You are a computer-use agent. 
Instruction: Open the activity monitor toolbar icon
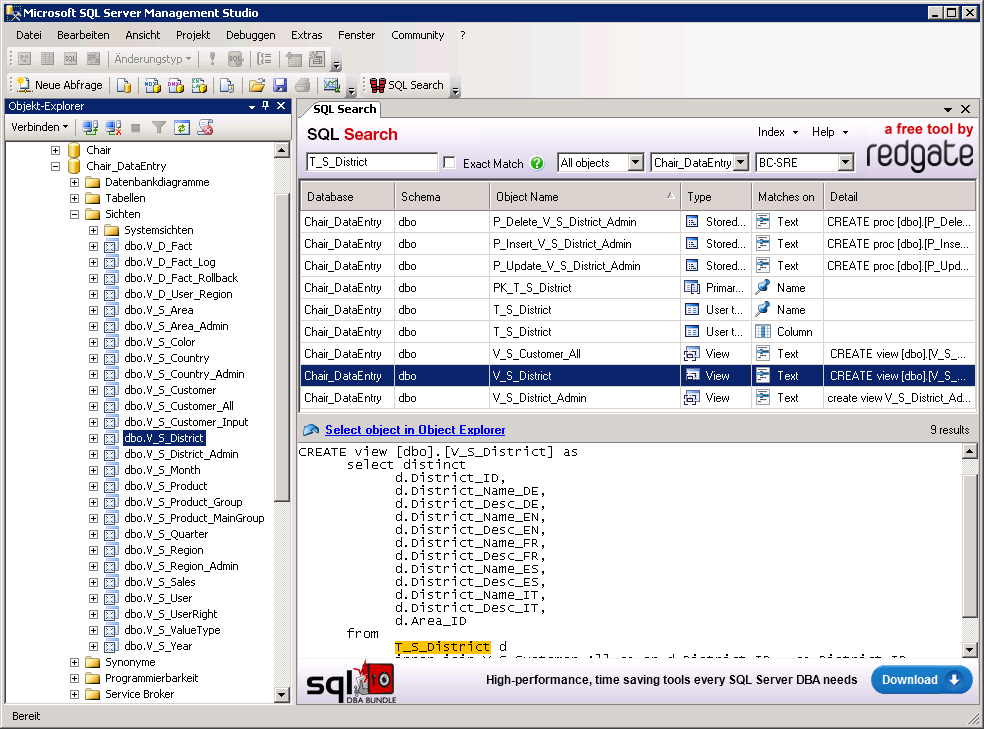click(x=331, y=85)
